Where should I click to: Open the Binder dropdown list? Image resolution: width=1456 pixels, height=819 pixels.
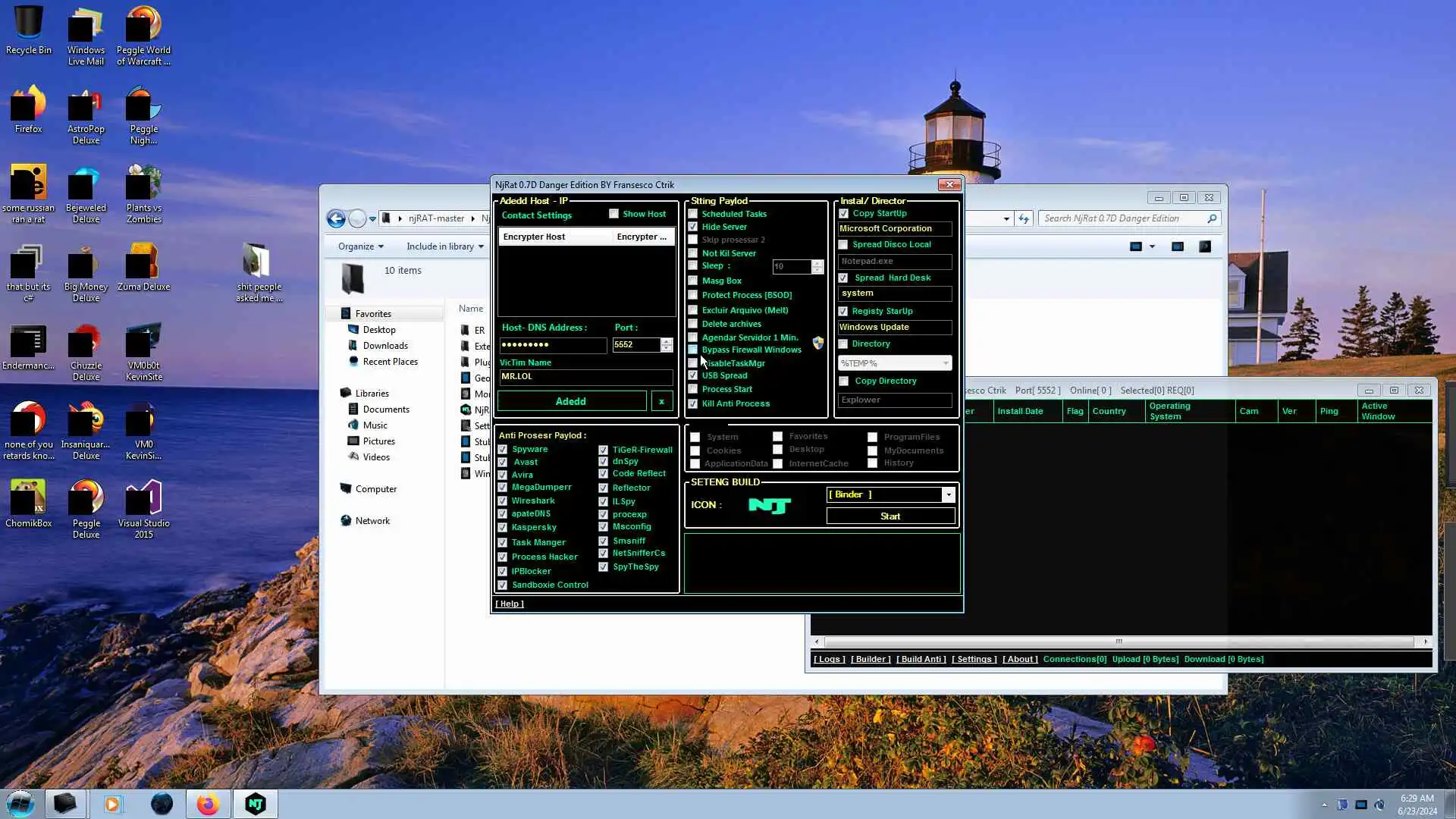tap(948, 494)
